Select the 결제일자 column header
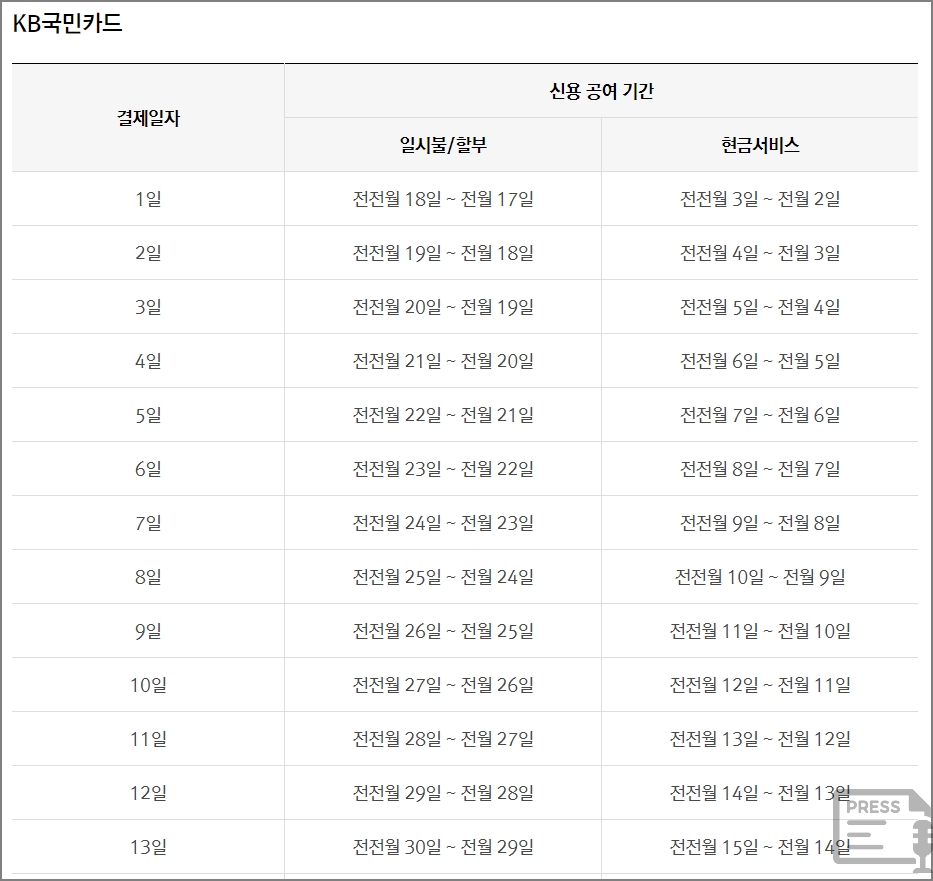Viewport: 933px width, 881px height. [x=148, y=118]
